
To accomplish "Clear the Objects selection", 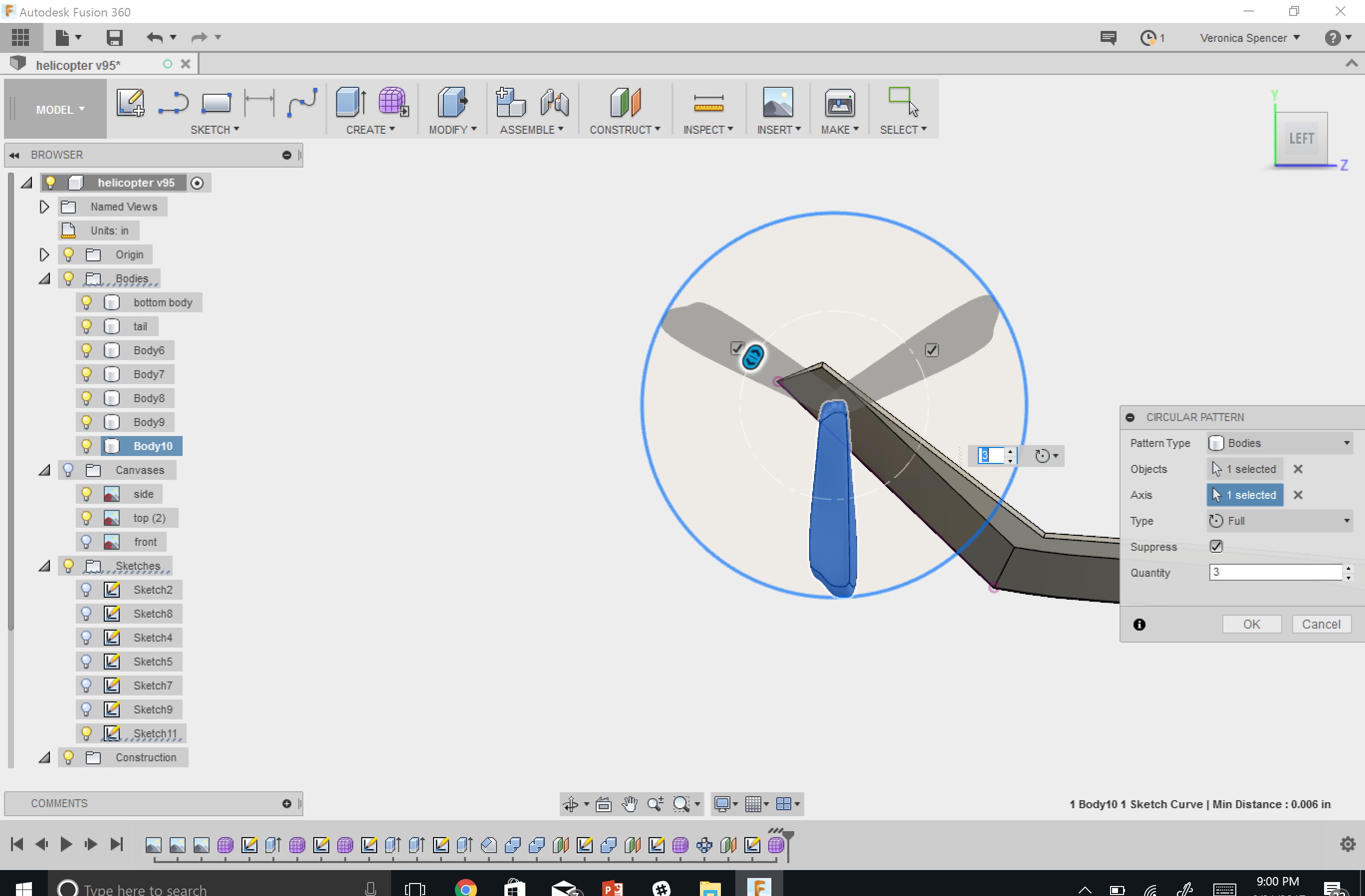I will pos(1297,468).
